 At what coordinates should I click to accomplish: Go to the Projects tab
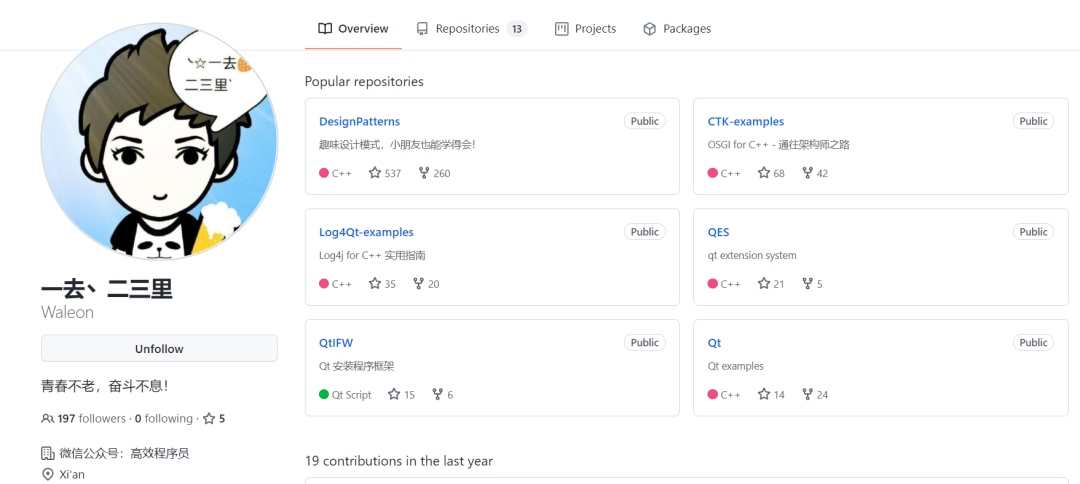tap(586, 29)
